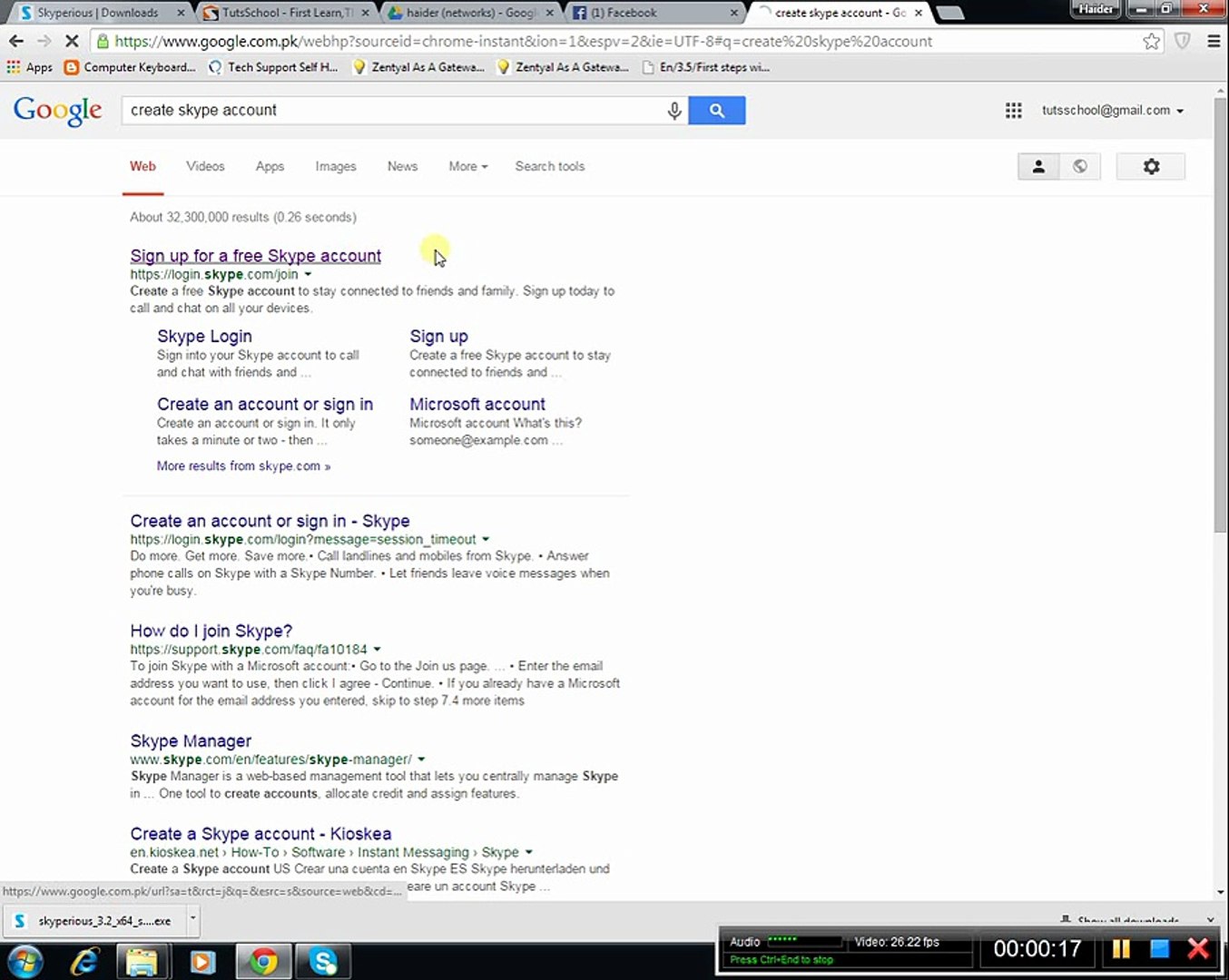The height and width of the screenshot is (980, 1229).
Task: Expand support.skype.com result options arrow
Action: 377,649
